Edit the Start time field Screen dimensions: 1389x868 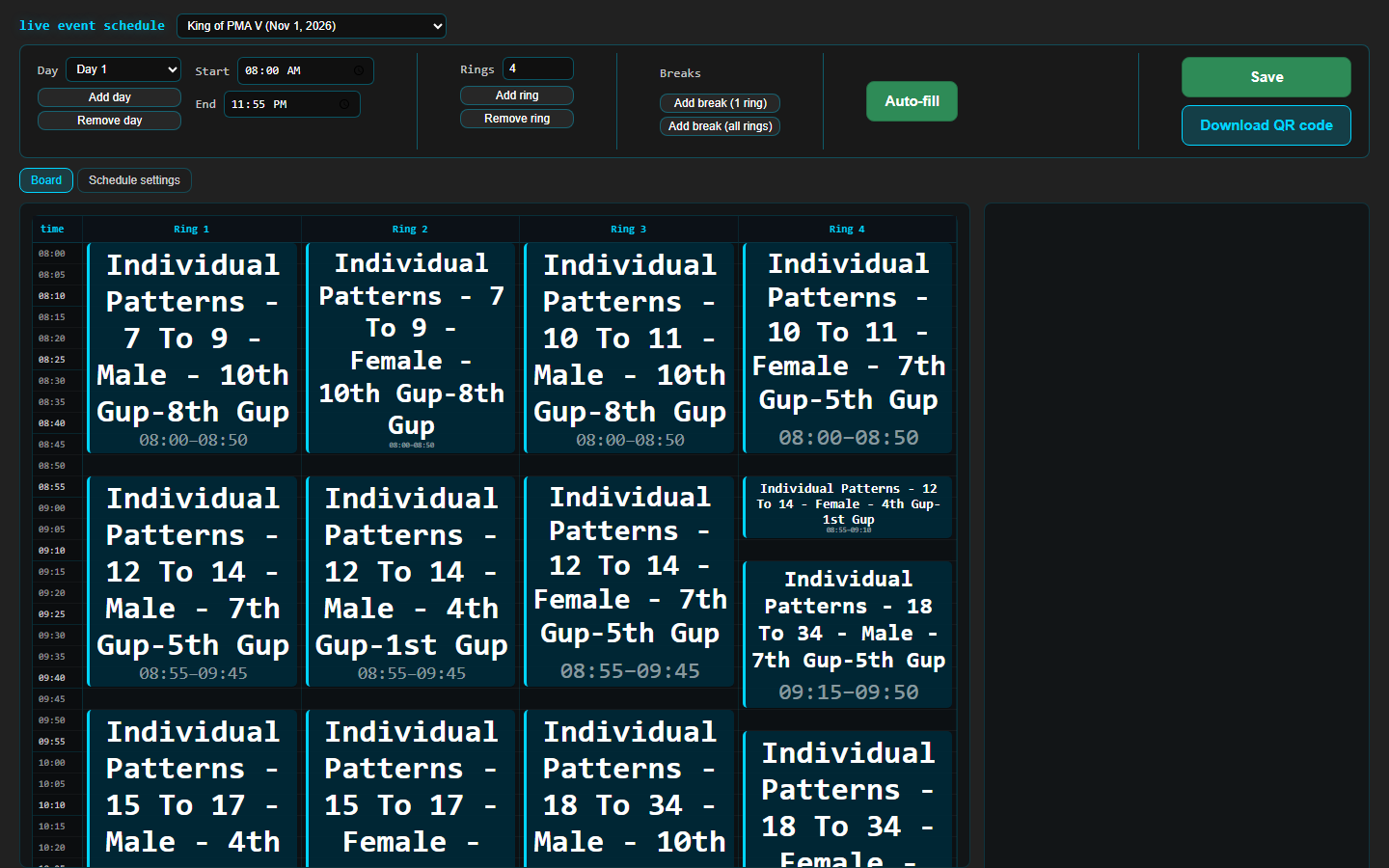(x=305, y=70)
